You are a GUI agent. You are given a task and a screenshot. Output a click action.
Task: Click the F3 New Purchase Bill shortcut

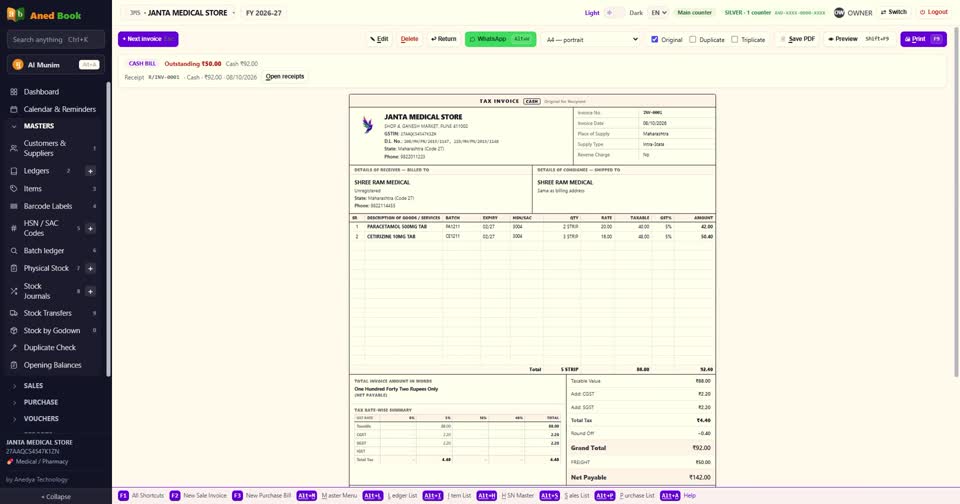tap(261, 495)
